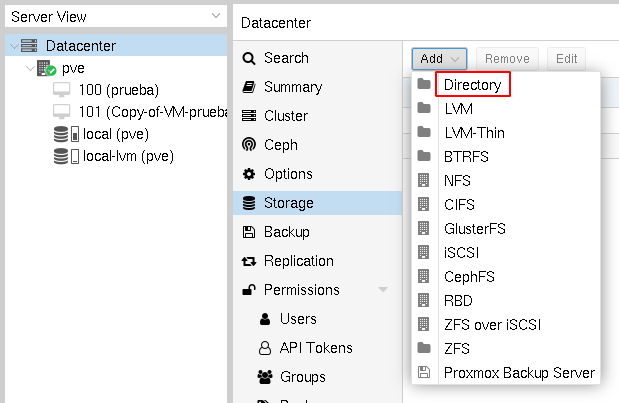Select the Datacenter tree item
619x403 pixels.
[116, 46]
